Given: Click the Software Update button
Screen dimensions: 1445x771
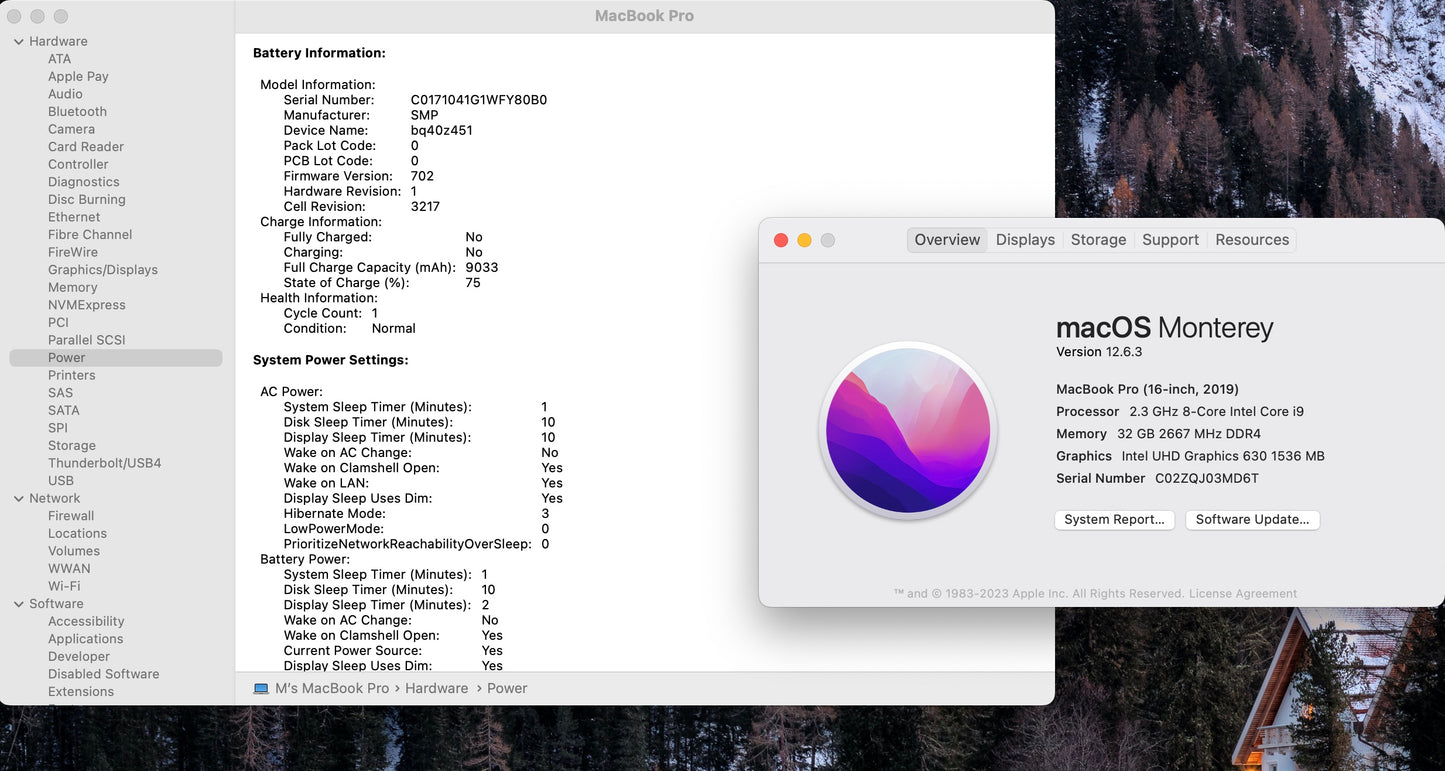Looking at the screenshot, I should [1252, 520].
